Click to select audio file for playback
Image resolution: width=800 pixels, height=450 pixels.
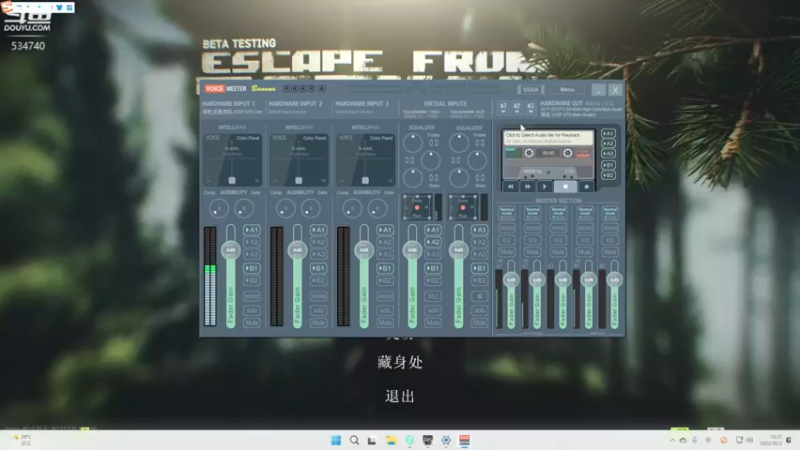pyautogui.click(x=548, y=138)
